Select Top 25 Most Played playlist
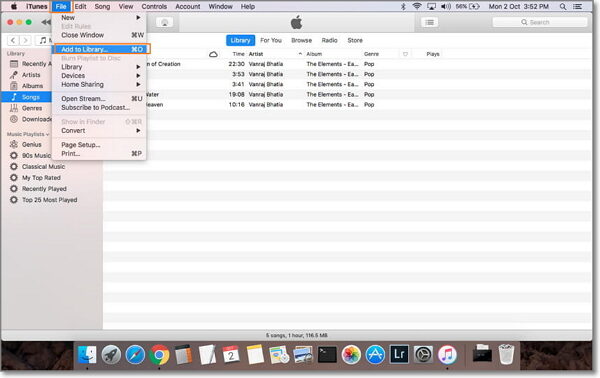 pyautogui.click(x=49, y=200)
